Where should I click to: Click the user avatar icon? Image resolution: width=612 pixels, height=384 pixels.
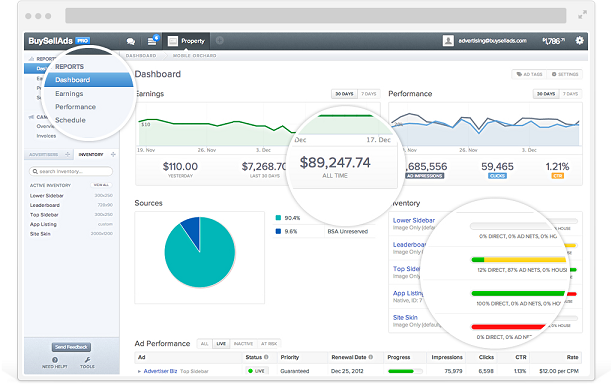point(448,41)
